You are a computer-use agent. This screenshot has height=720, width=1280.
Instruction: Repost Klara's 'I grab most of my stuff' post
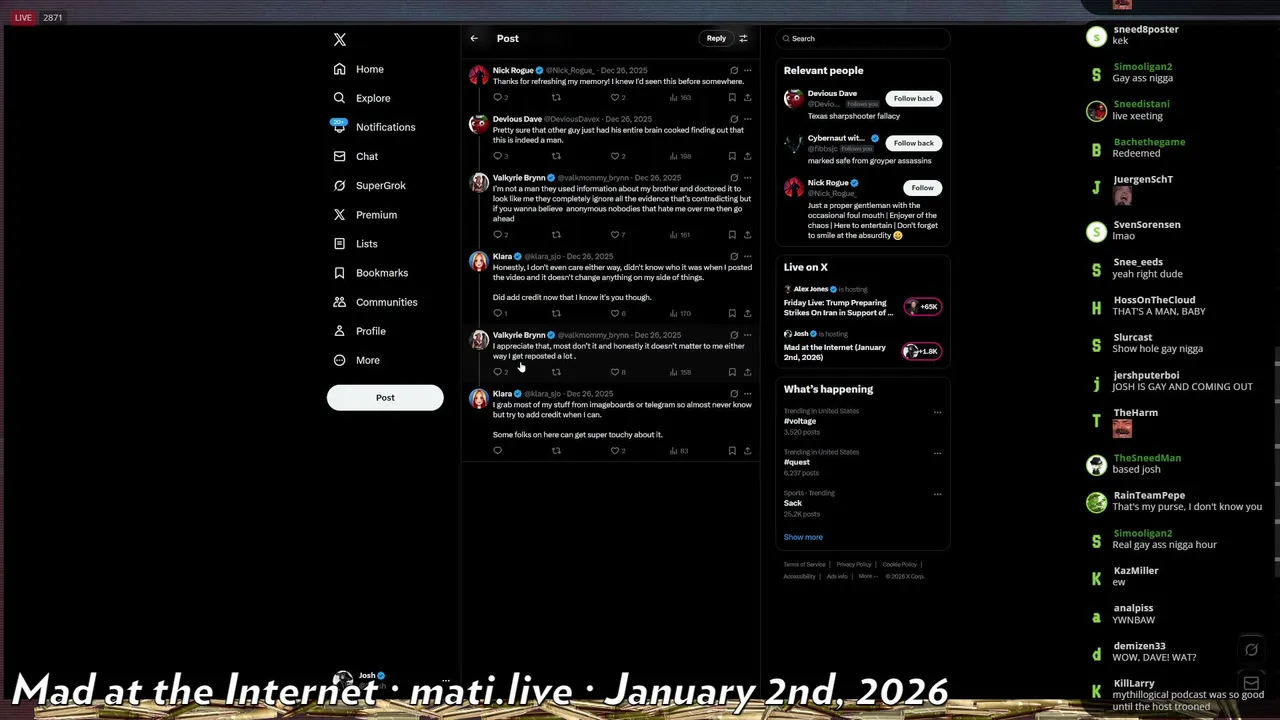click(x=556, y=451)
